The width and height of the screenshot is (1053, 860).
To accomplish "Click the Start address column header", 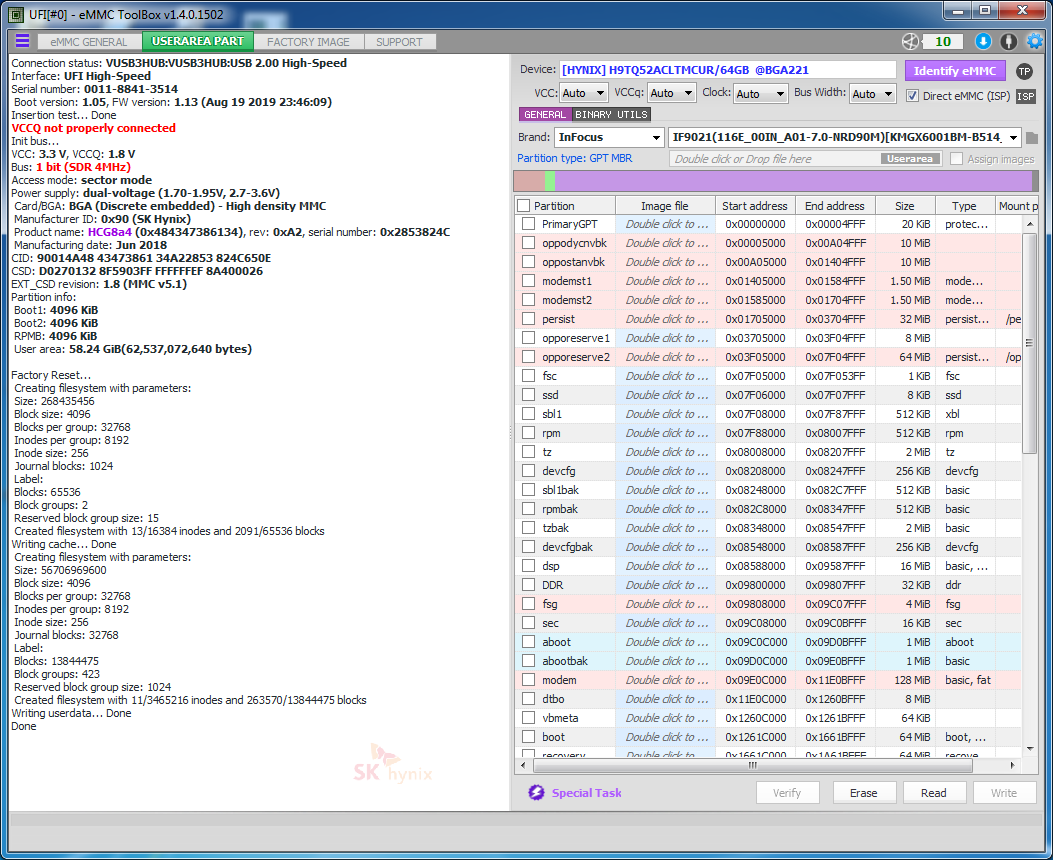I will (x=755, y=206).
